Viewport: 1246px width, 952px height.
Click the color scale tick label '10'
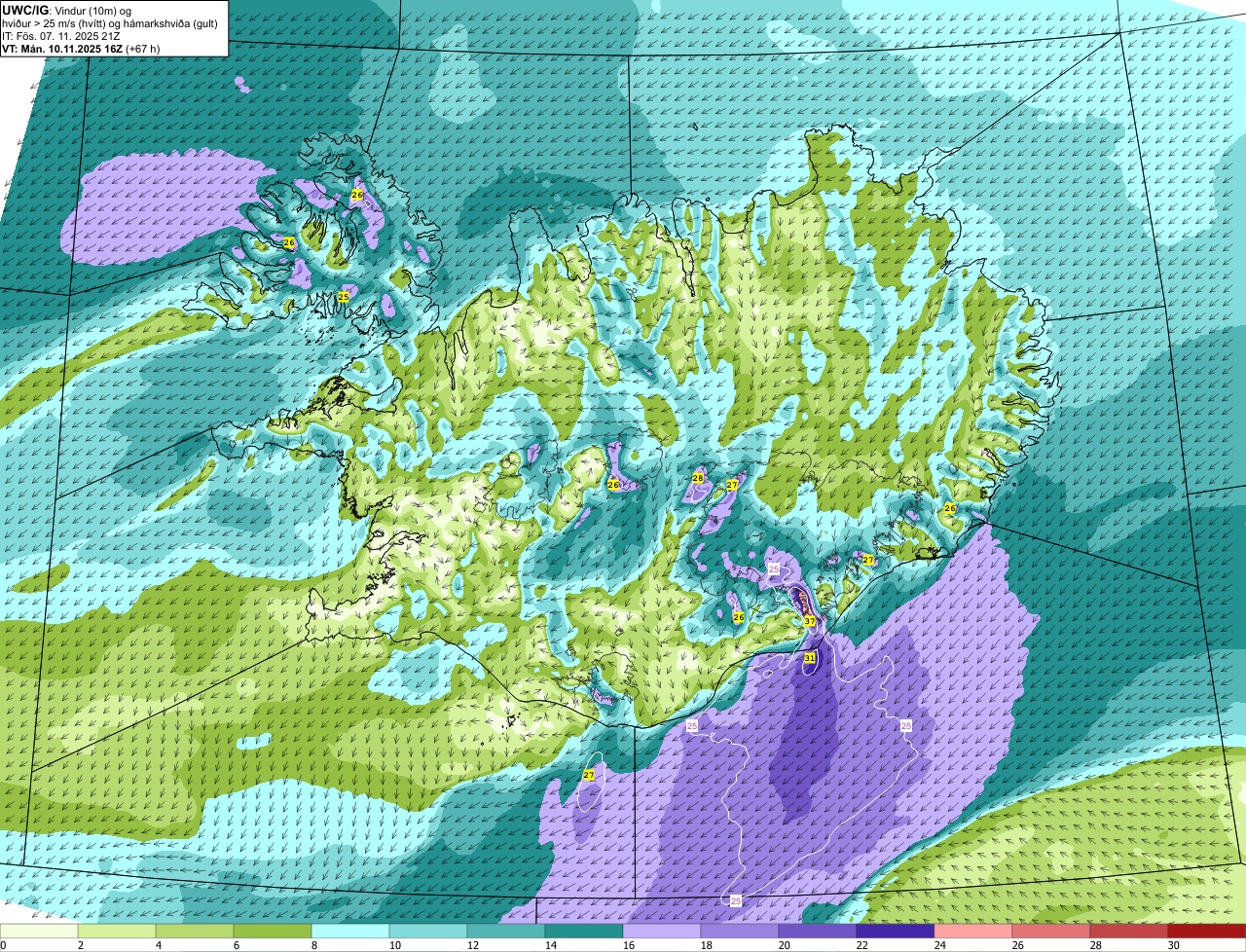pos(394,945)
